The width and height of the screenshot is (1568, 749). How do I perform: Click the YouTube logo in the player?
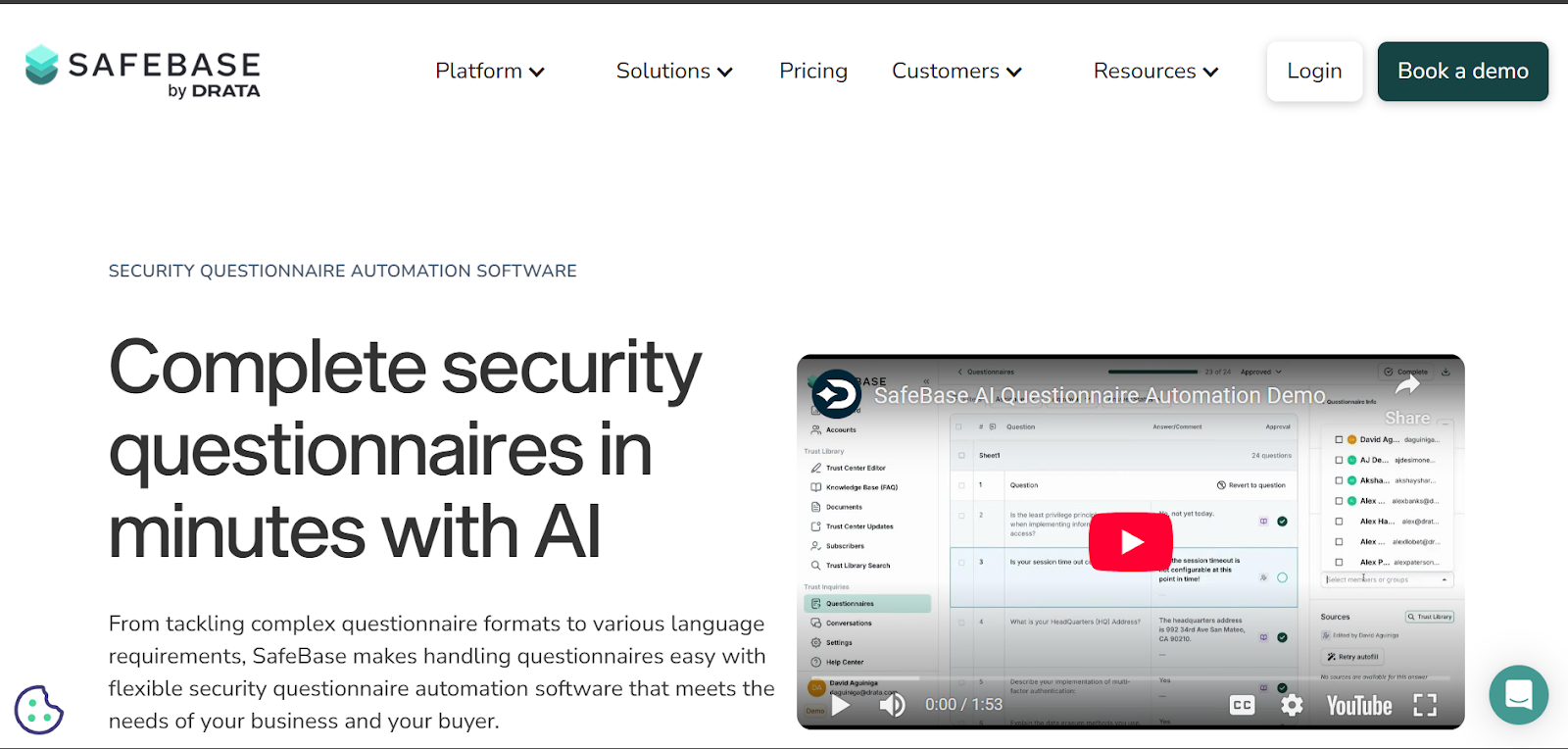pos(1359,705)
